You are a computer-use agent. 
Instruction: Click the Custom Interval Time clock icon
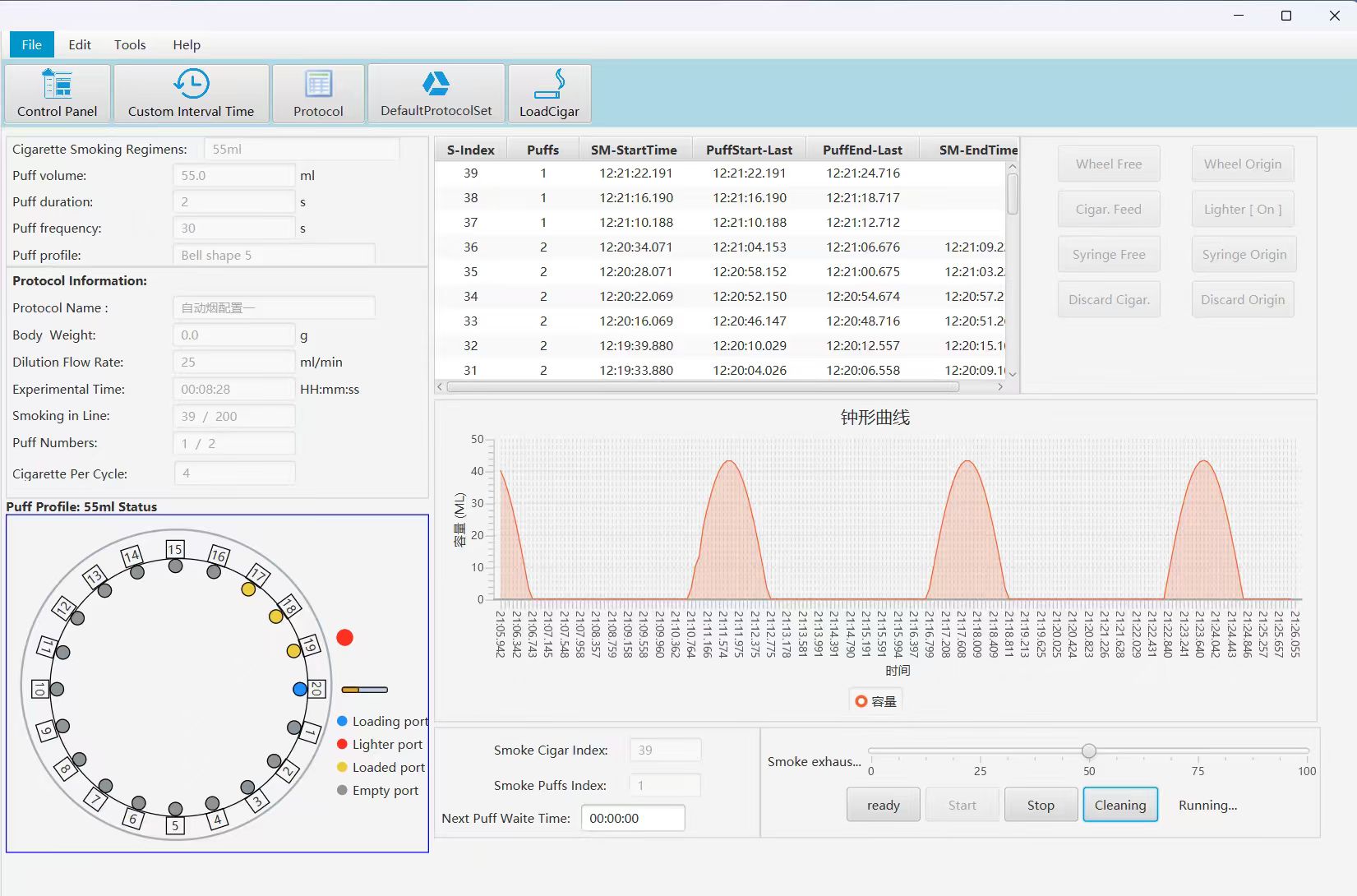point(191,84)
